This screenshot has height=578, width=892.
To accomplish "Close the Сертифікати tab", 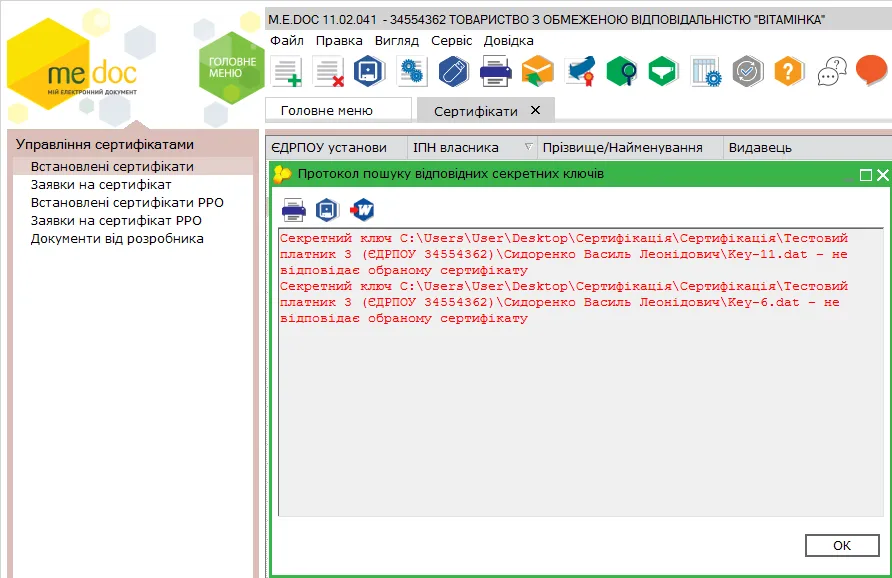I will [535, 110].
